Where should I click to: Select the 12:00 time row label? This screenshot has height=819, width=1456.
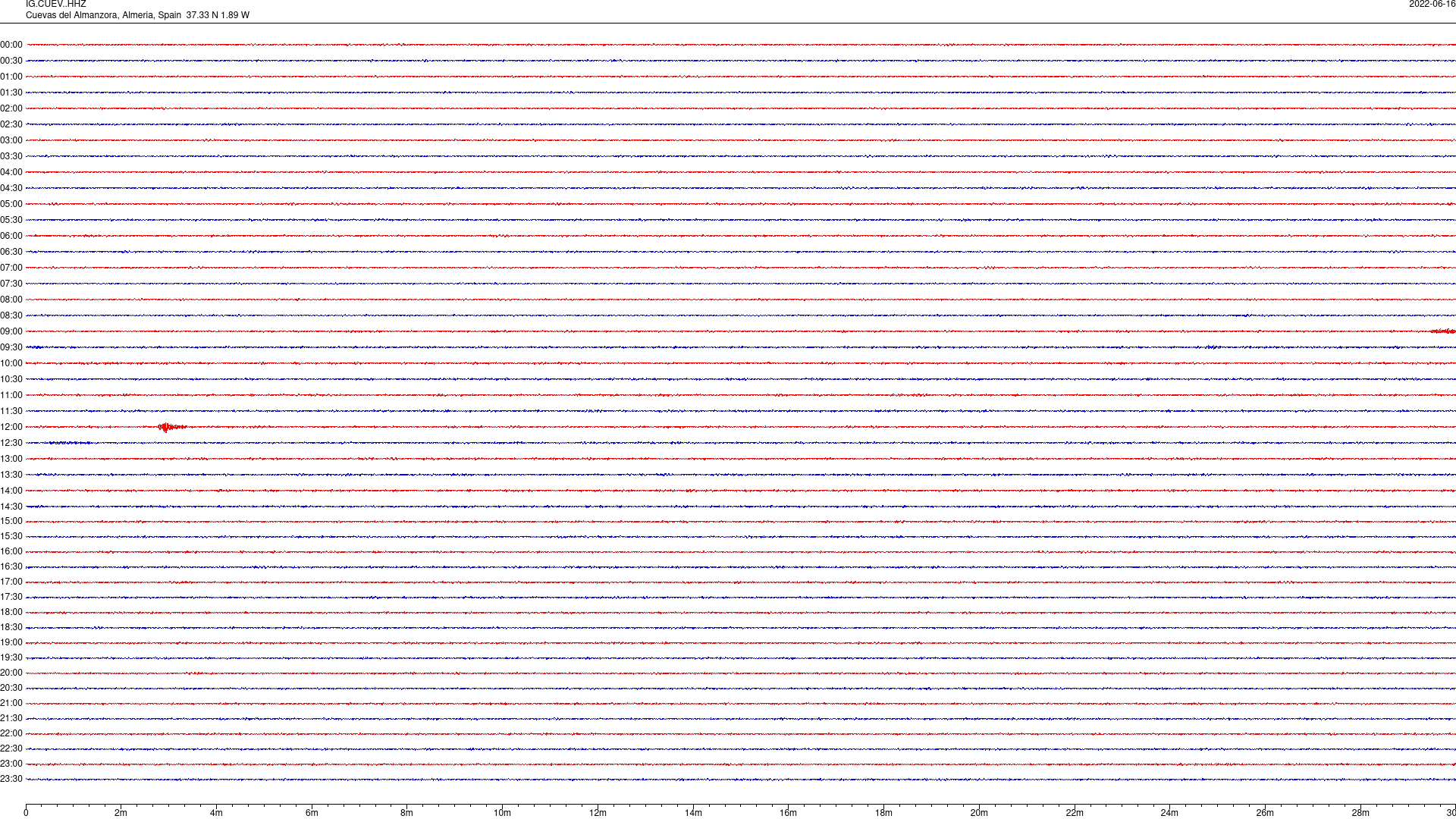[11, 427]
